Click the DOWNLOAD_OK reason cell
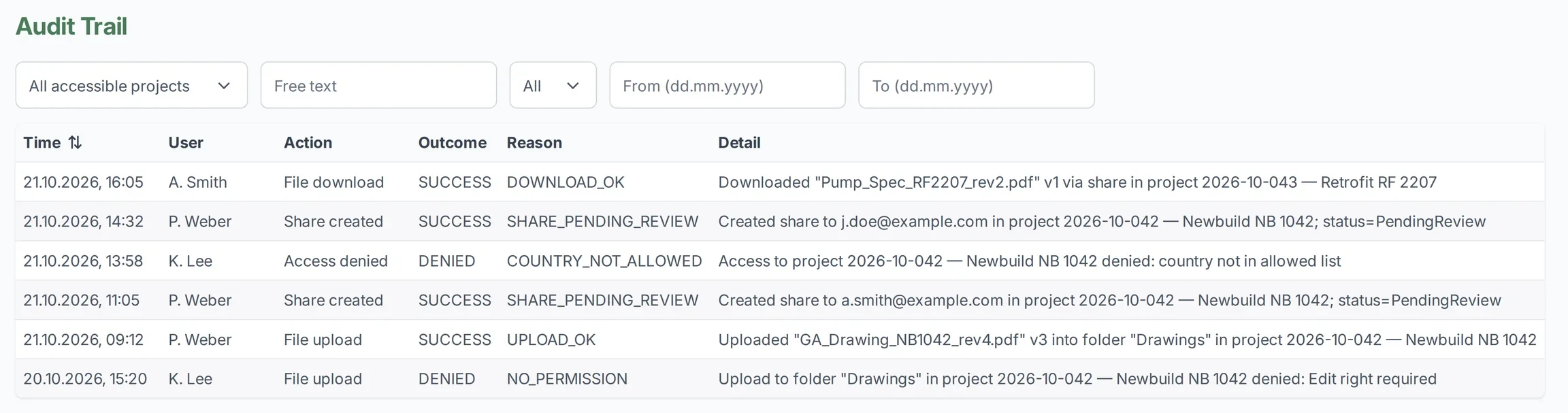Viewport: 1568px width, 413px height. click(566, 182)
